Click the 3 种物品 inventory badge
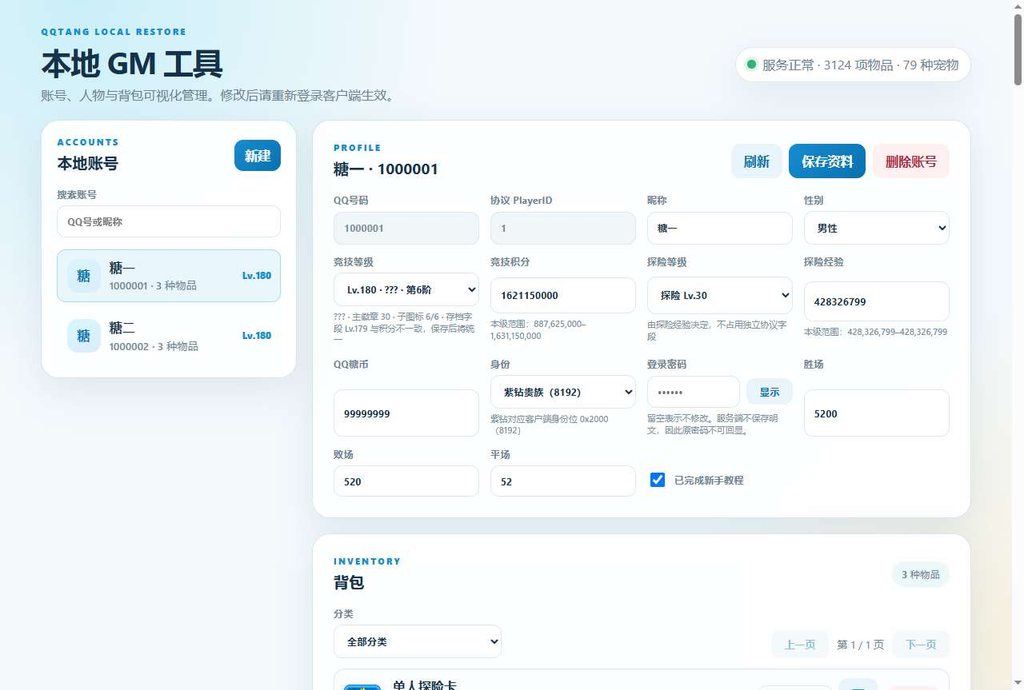Screen dimensions: 1024x690 coord(920,574)
